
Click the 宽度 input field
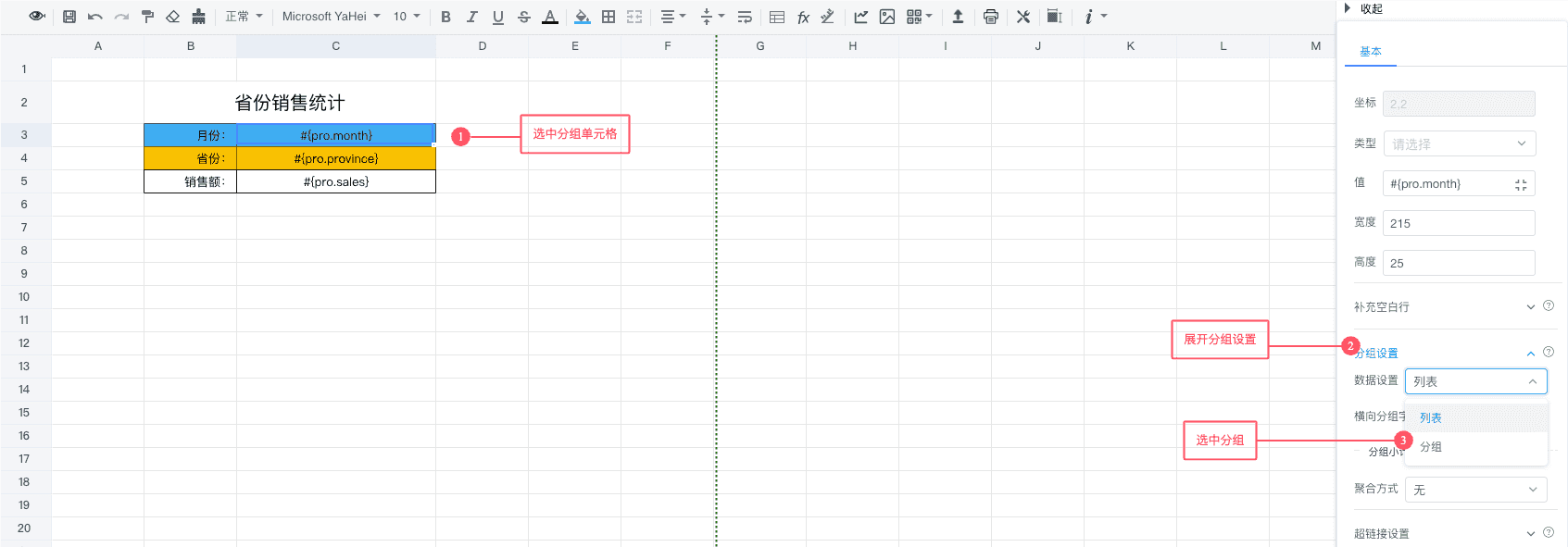[1458, 223]
